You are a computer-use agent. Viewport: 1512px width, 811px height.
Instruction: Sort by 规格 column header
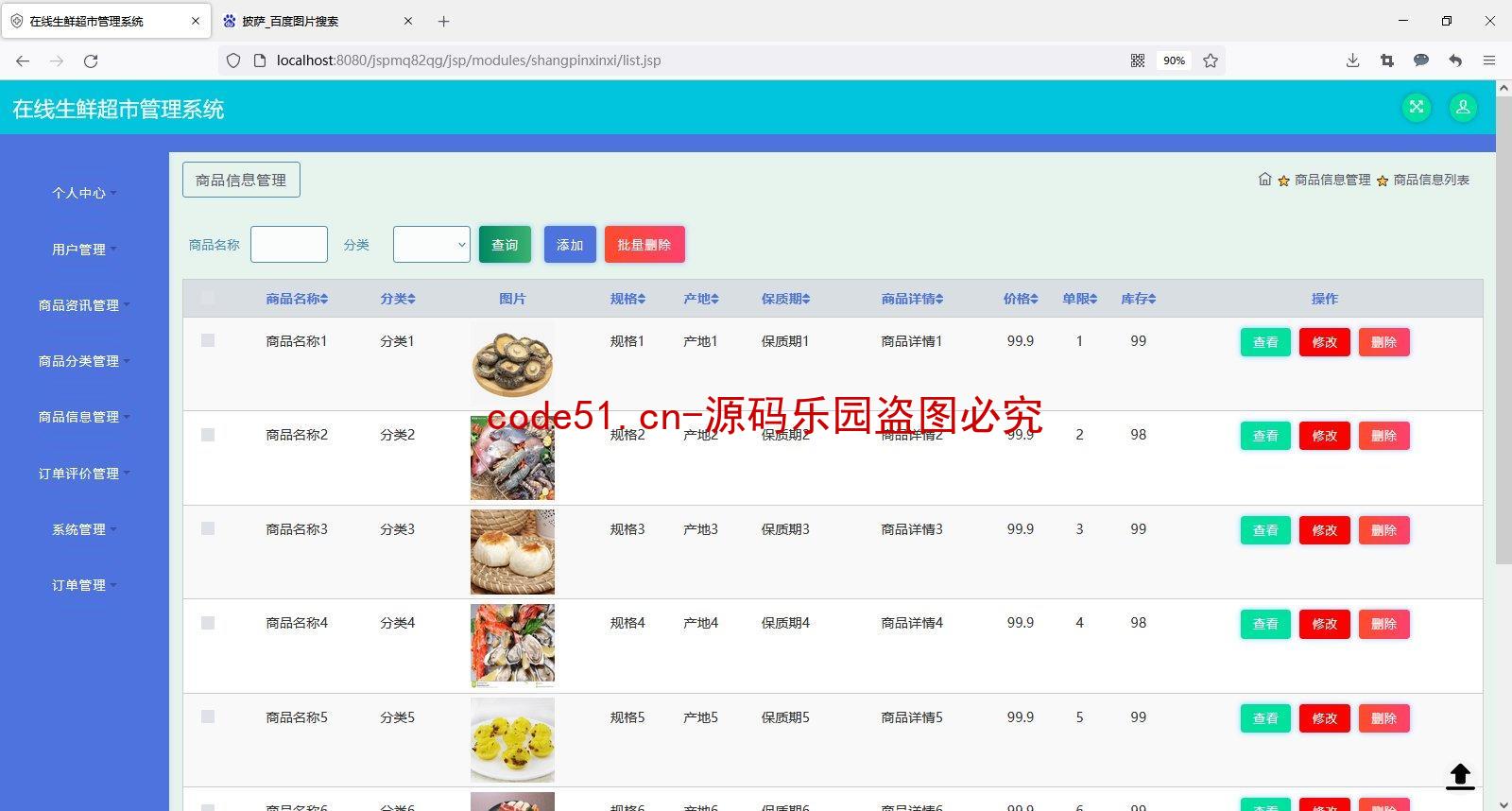coord(627,299)
